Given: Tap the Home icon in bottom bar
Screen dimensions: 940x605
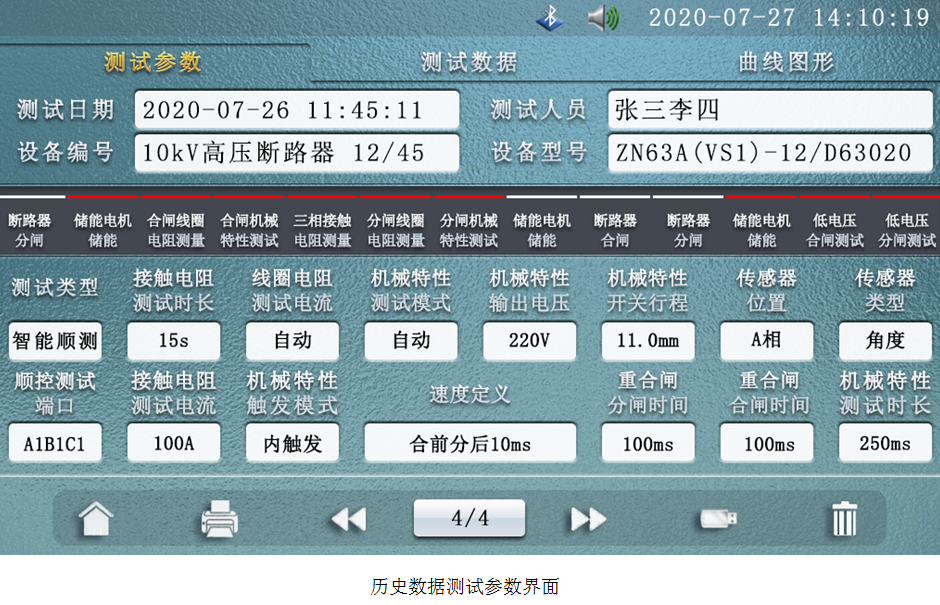Looking at the screenshot, I should click(x=96, y=519).
